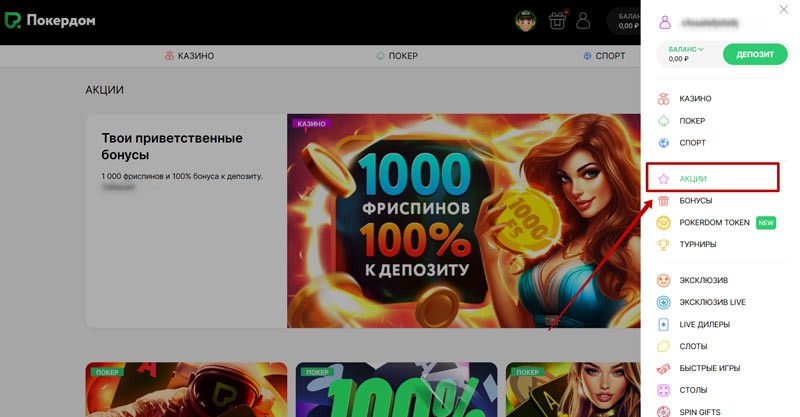Click the КАЗИНО tag on the main banner
800x417 pixels.
pyautogui.click(x=311, y=124)
